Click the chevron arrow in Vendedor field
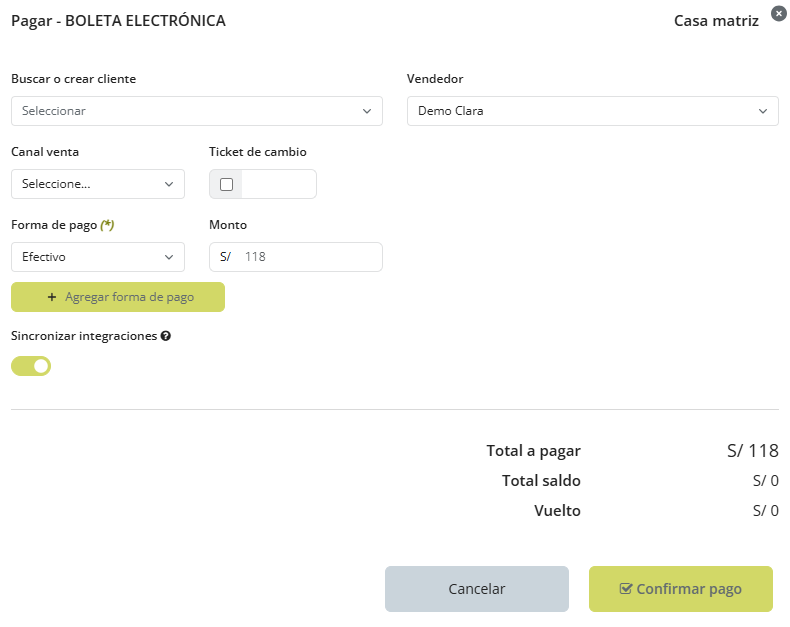 (763, 111)
